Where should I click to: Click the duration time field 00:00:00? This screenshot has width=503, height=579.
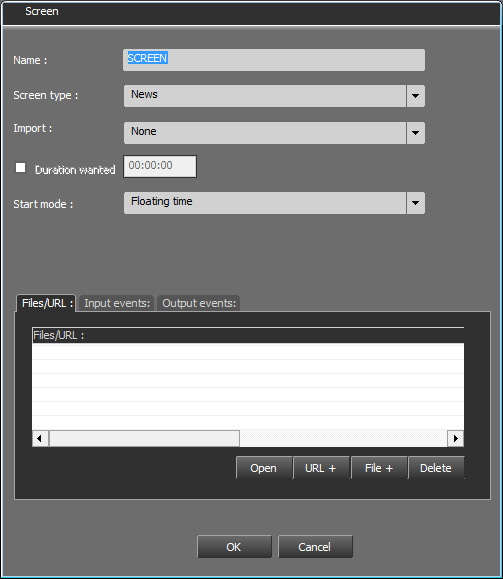pyautogui.click(x=160, y=166)
